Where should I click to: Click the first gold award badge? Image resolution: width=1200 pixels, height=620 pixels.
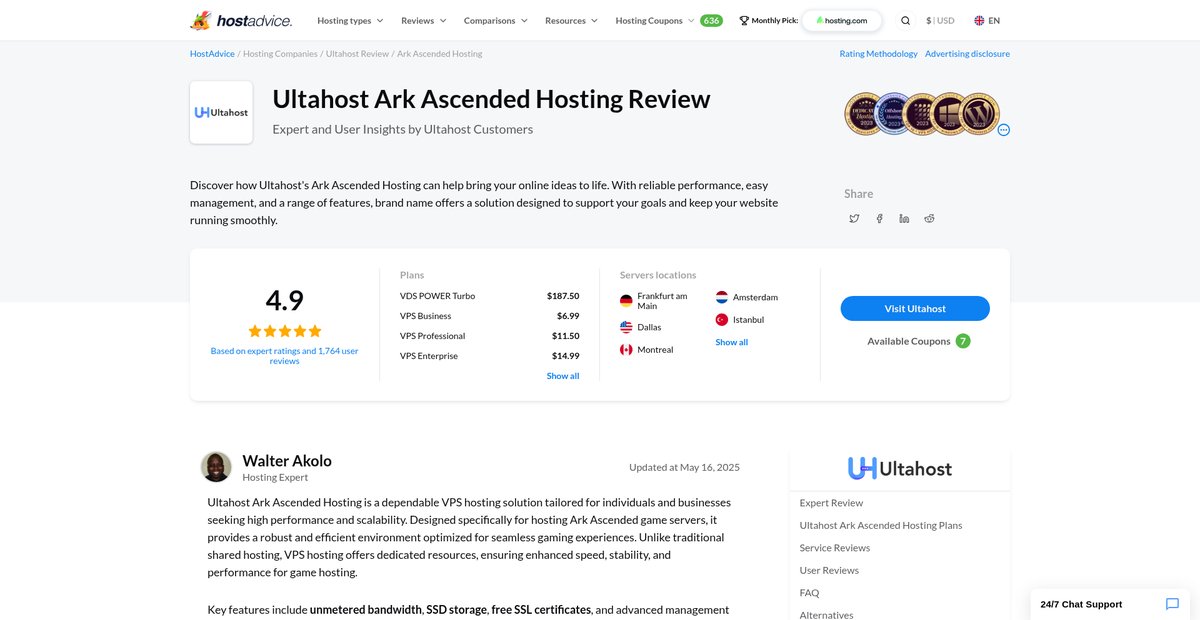pyautogui.click(x=864, y=114)
